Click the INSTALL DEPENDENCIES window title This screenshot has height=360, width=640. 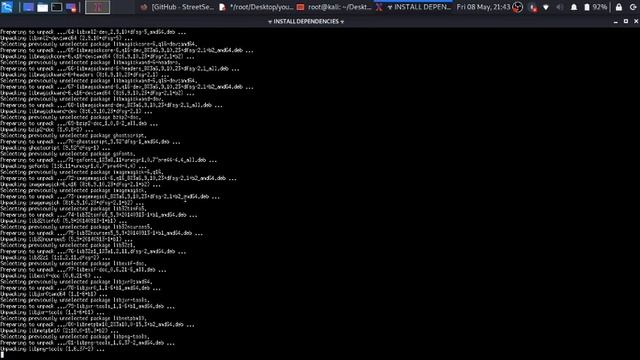pyautogui.click(x=306, y=22)
